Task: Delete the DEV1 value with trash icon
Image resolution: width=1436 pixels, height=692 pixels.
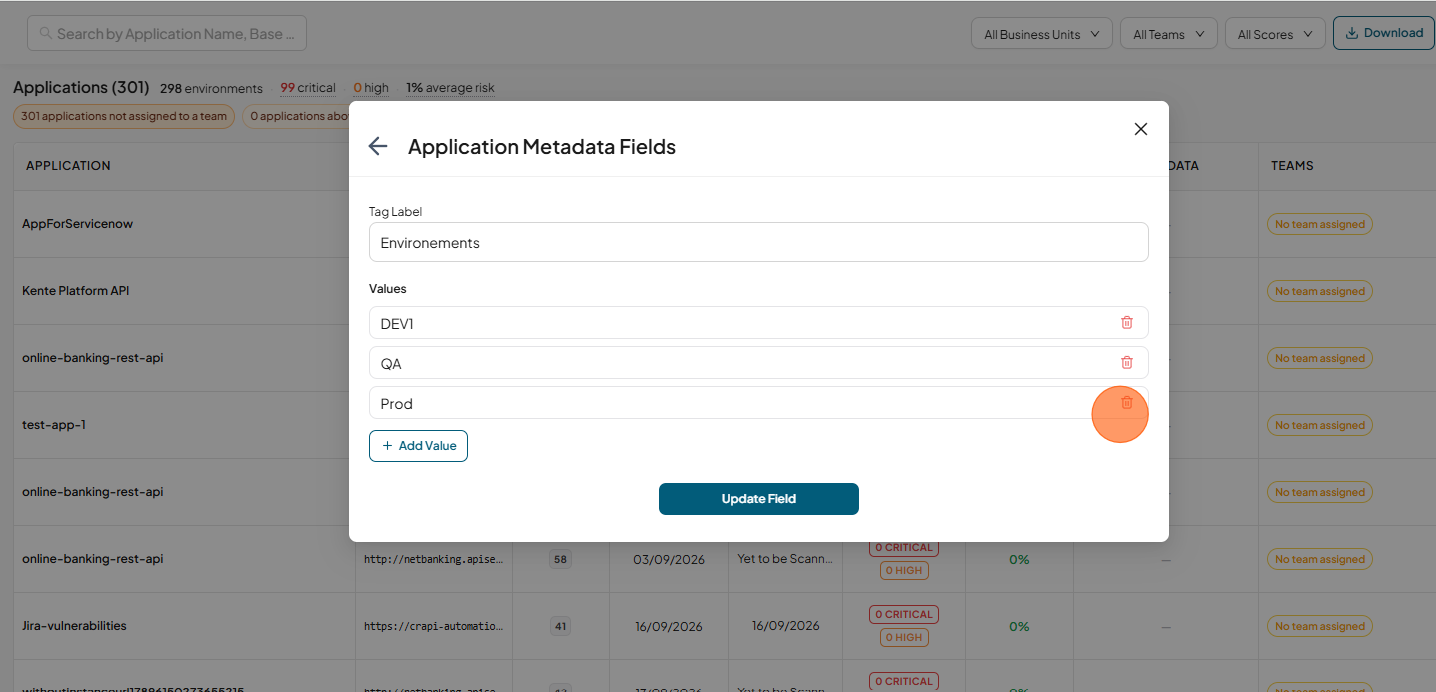Action: click(1127, 322)
